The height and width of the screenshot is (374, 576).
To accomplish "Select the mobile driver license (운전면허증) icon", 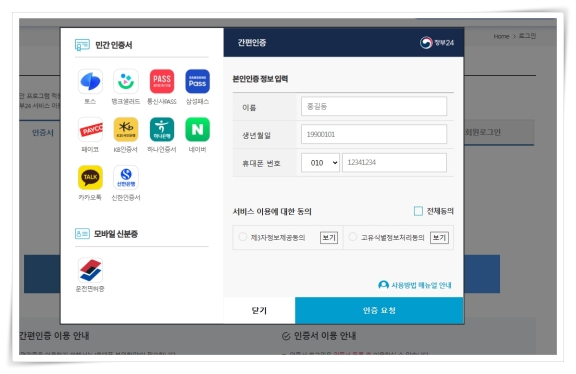I will click(90, 270).
